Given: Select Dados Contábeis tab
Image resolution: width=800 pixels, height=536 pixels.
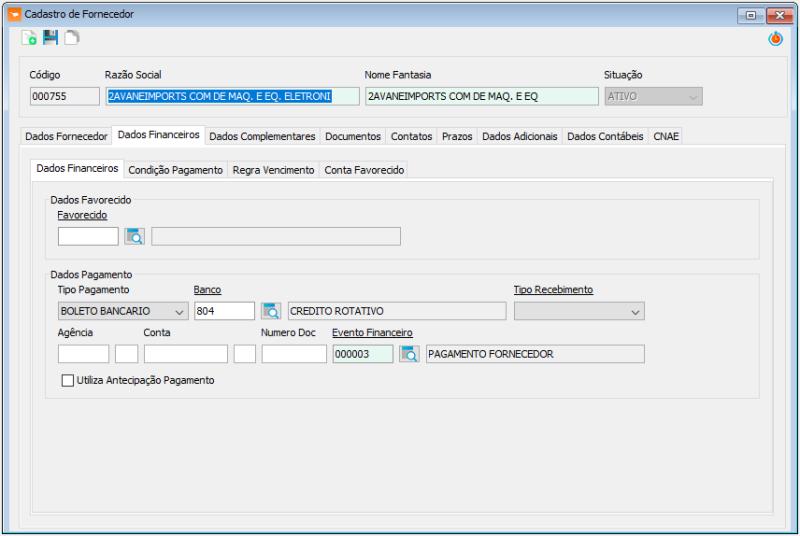Looking at the screenshot, I should click(605, 137).
